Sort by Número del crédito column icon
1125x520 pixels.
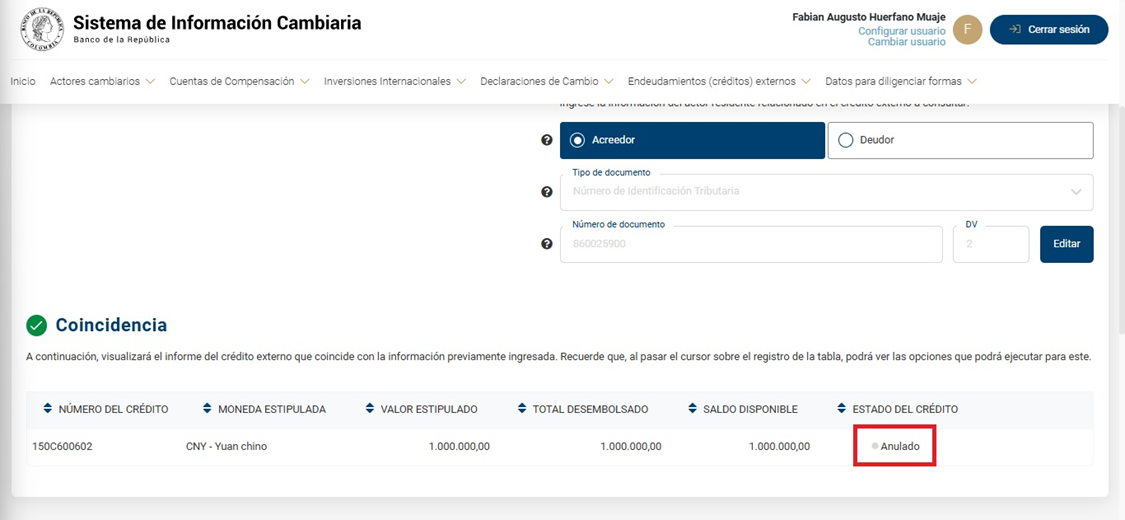pos(47,409)
